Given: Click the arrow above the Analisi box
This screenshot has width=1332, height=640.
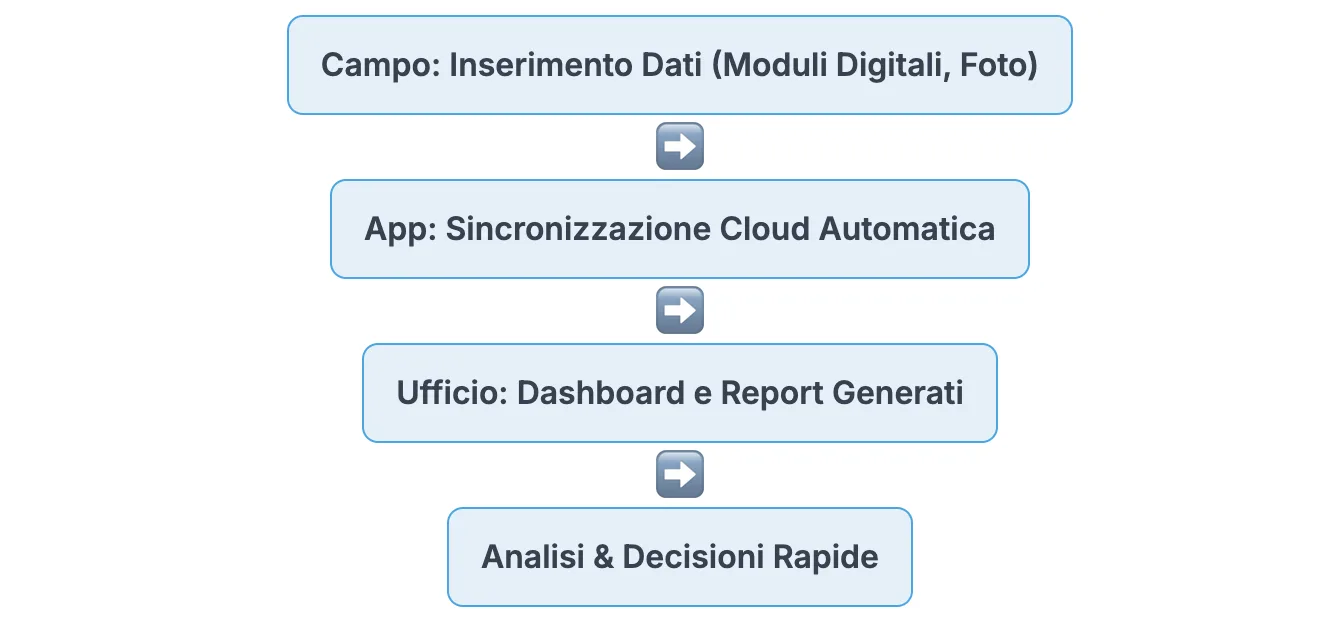Looking at the screenshot, I should click(680, 475).
